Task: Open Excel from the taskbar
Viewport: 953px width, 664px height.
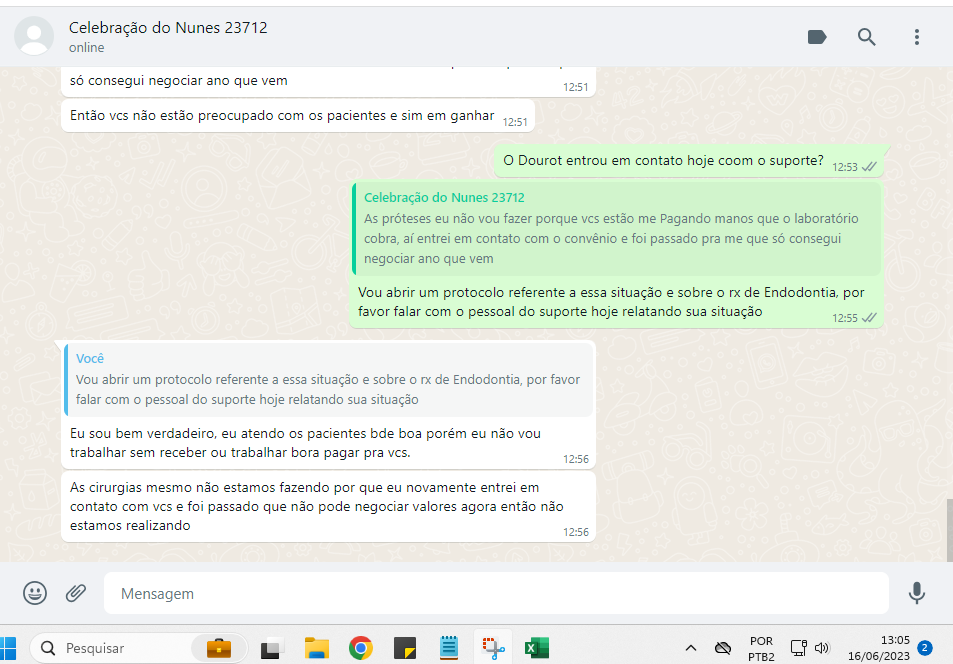Action: [537, 648]
